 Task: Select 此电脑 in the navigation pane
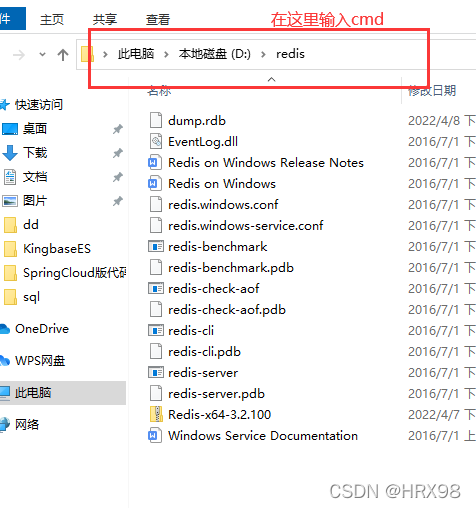point(33,393)
